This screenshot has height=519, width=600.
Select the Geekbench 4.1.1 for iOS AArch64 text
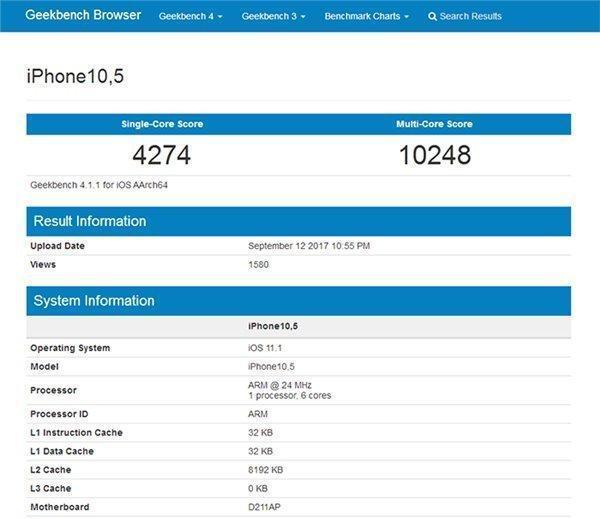[99, 185]
